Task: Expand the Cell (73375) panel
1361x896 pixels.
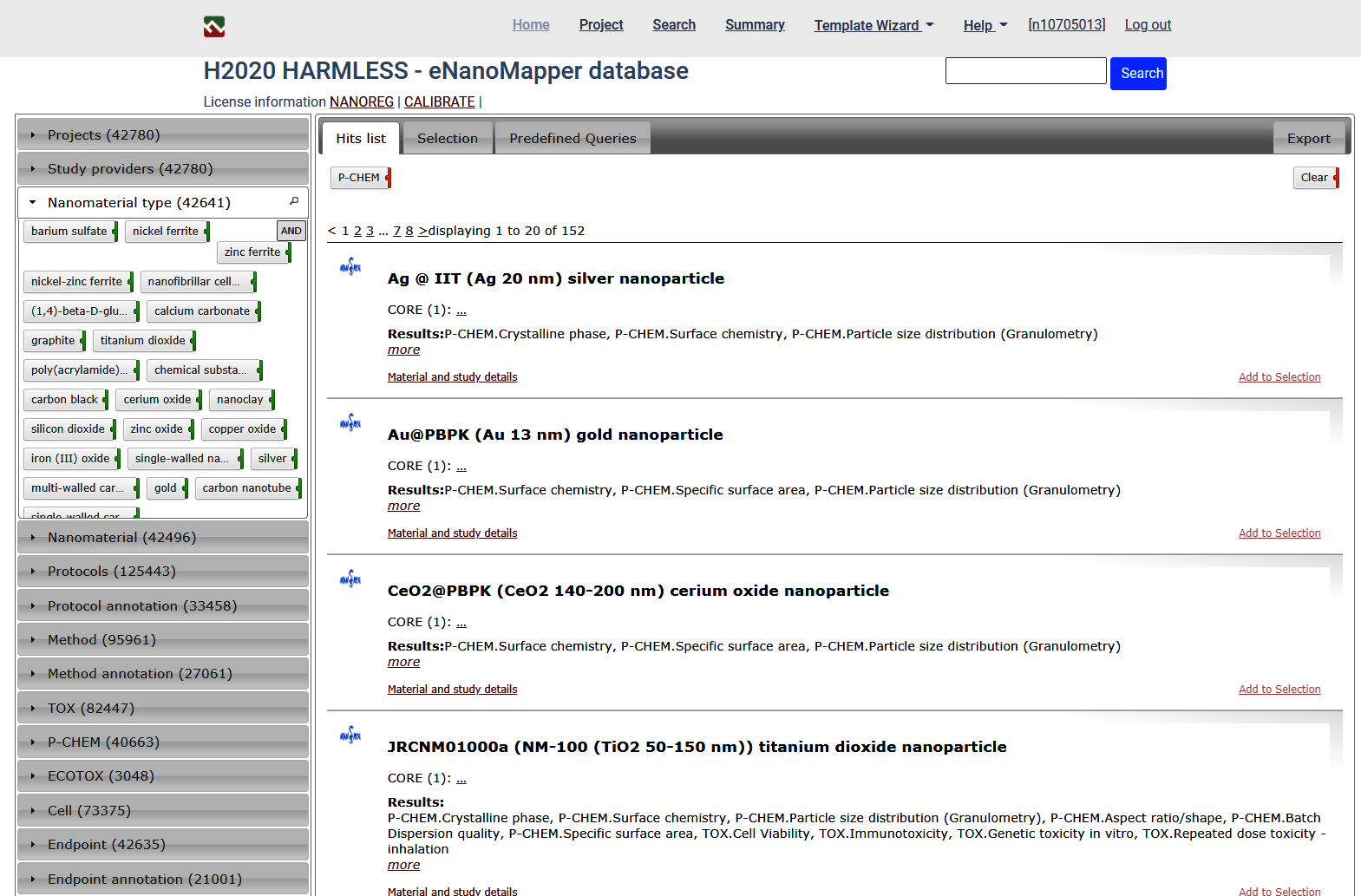Action: (163, 810)
